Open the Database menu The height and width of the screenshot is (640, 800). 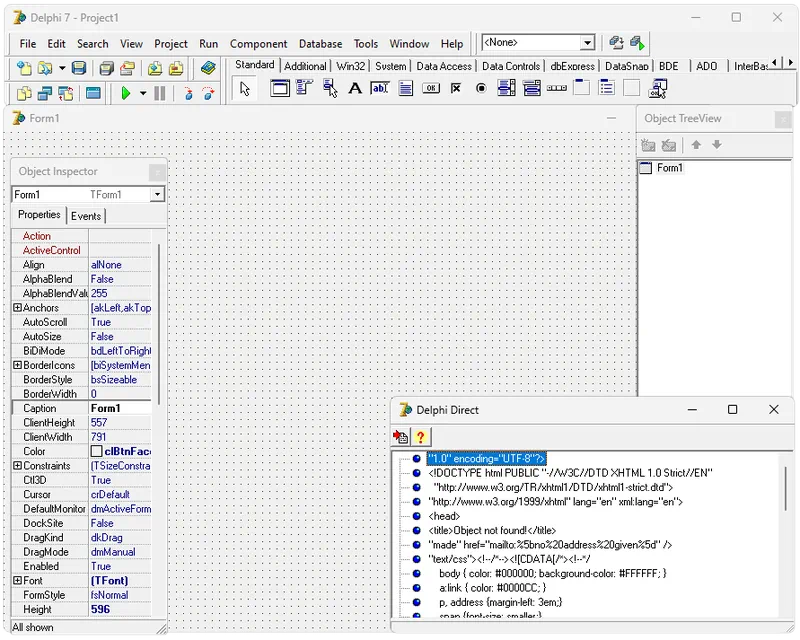click(x=320, y=44)
